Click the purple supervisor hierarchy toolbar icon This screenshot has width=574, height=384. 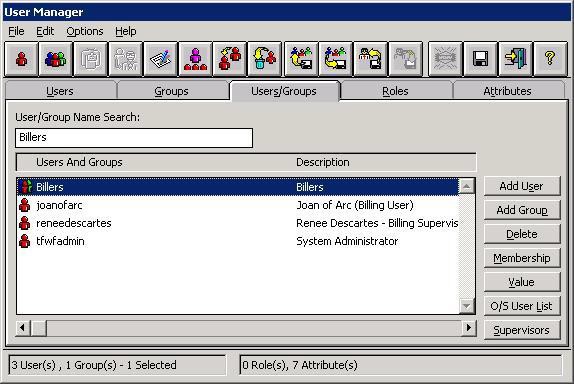[x=195, y=59]
